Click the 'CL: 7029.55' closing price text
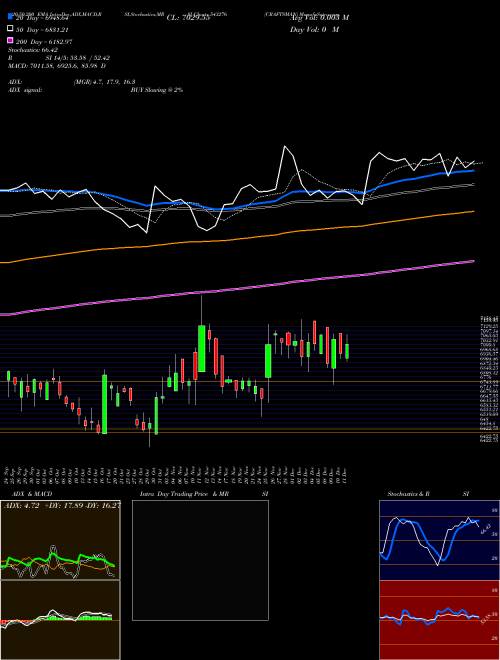Viewport: 500px width, 660px height. click(x=188, y=18)
